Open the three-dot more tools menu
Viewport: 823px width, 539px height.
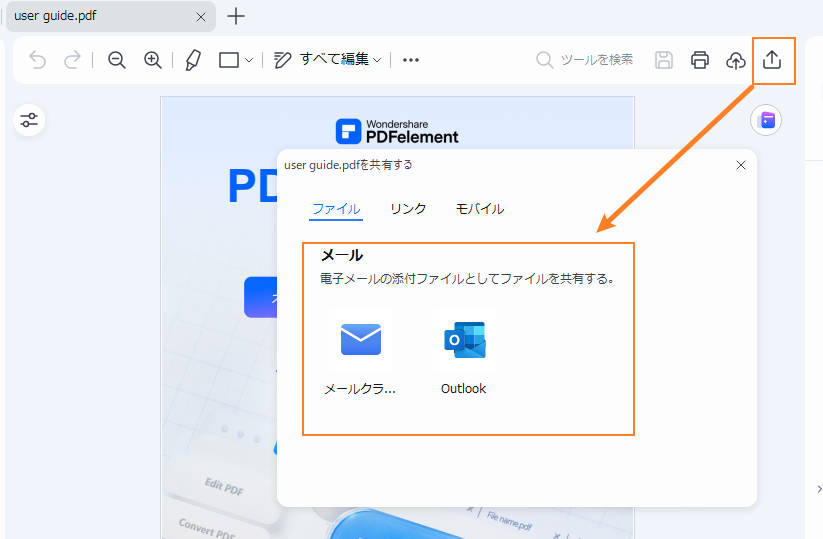point(410,60)
